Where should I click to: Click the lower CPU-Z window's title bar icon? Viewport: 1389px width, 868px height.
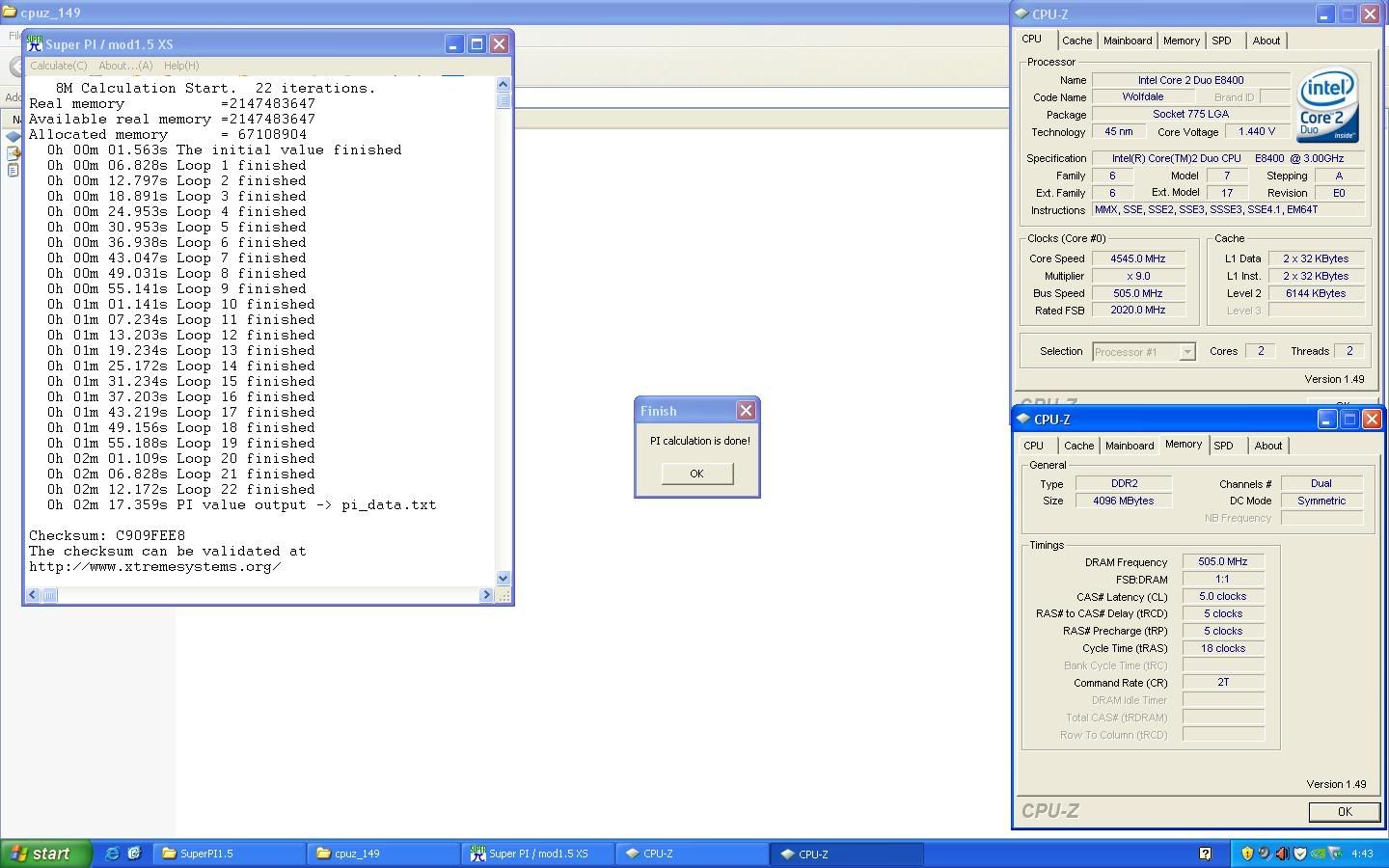pos(1023,420)
